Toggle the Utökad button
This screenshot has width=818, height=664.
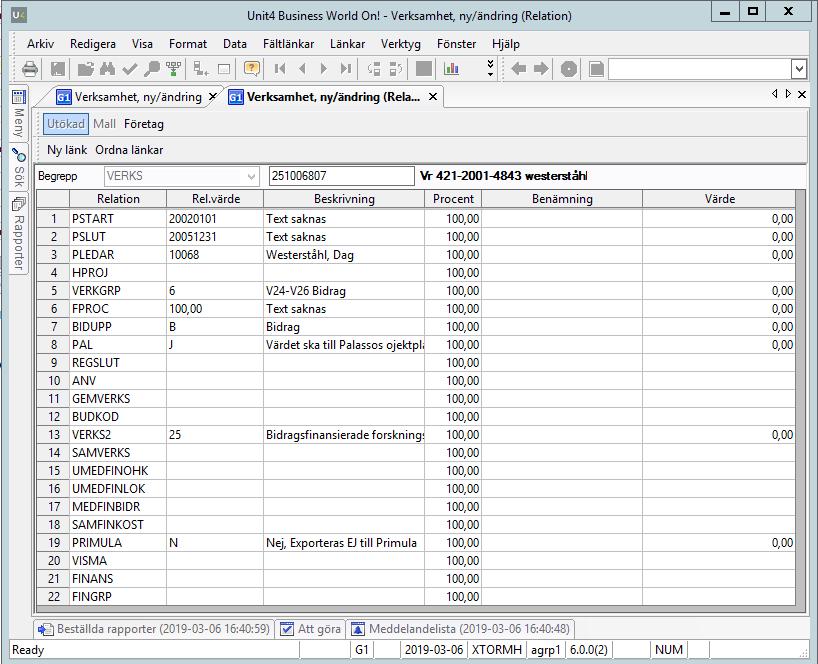click(66, 124)
